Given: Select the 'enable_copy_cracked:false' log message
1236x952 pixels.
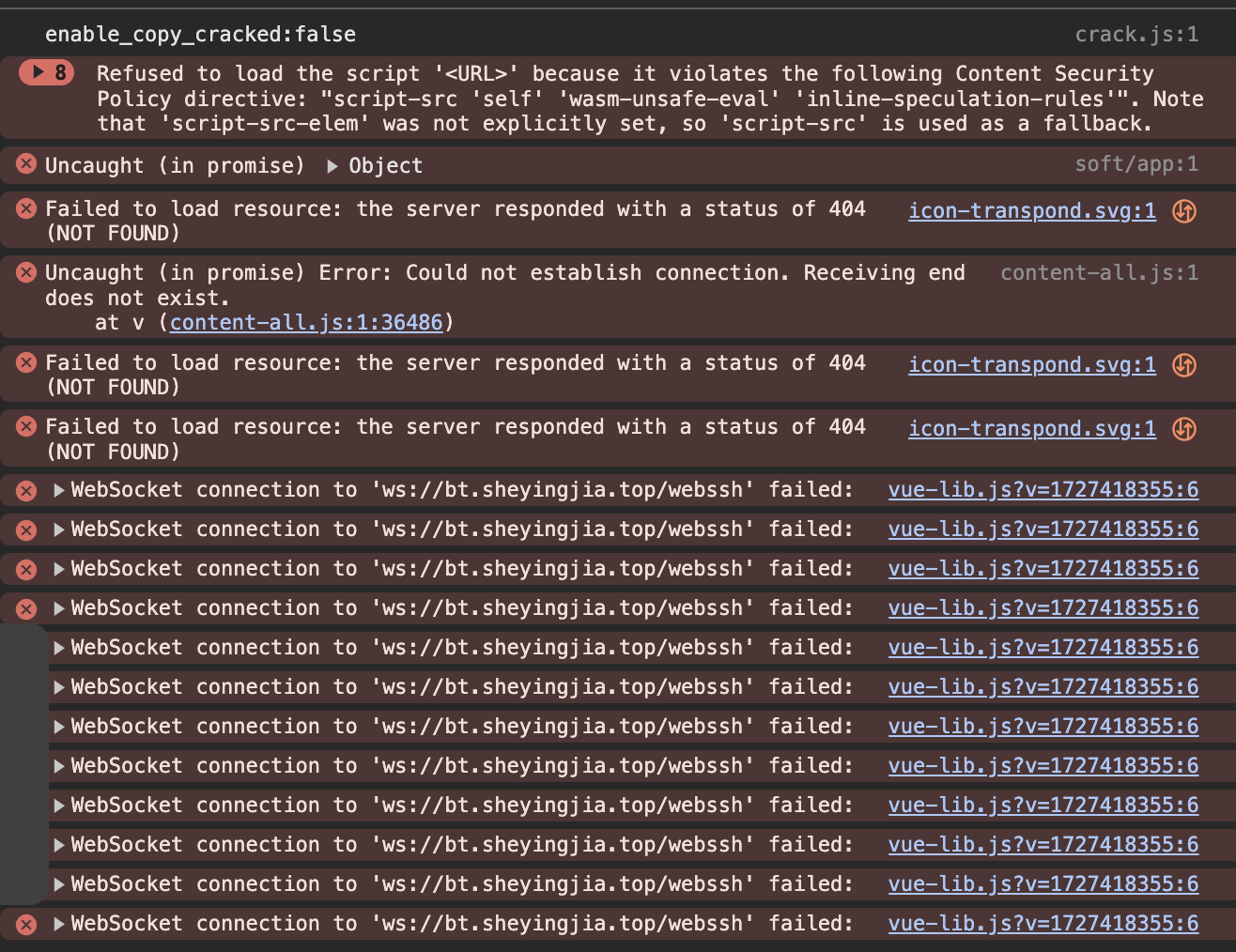Looking at the screenshot, I should [200, 35].
